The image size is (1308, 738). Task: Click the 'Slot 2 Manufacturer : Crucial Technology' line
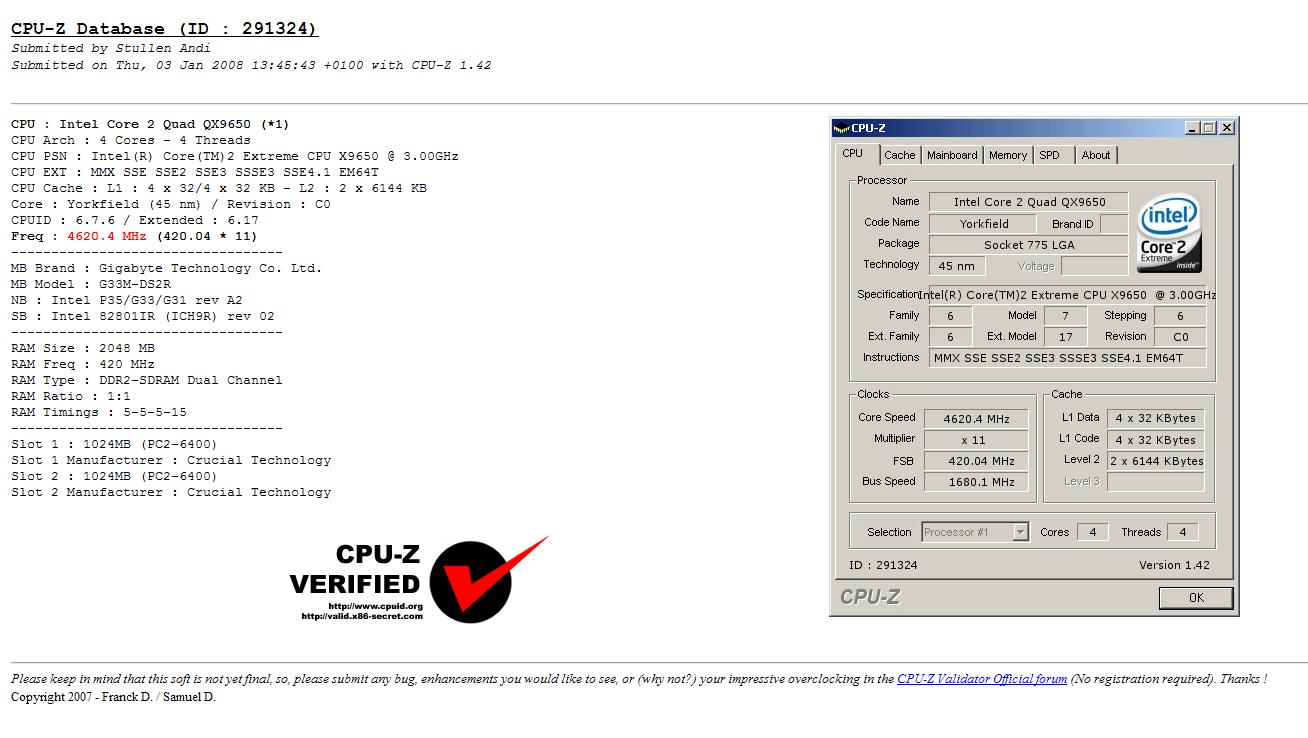(171, 492)
